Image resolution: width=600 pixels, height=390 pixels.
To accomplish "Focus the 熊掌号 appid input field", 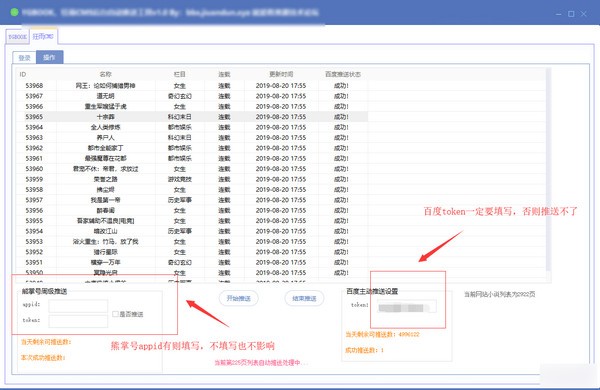I will 78,305.
